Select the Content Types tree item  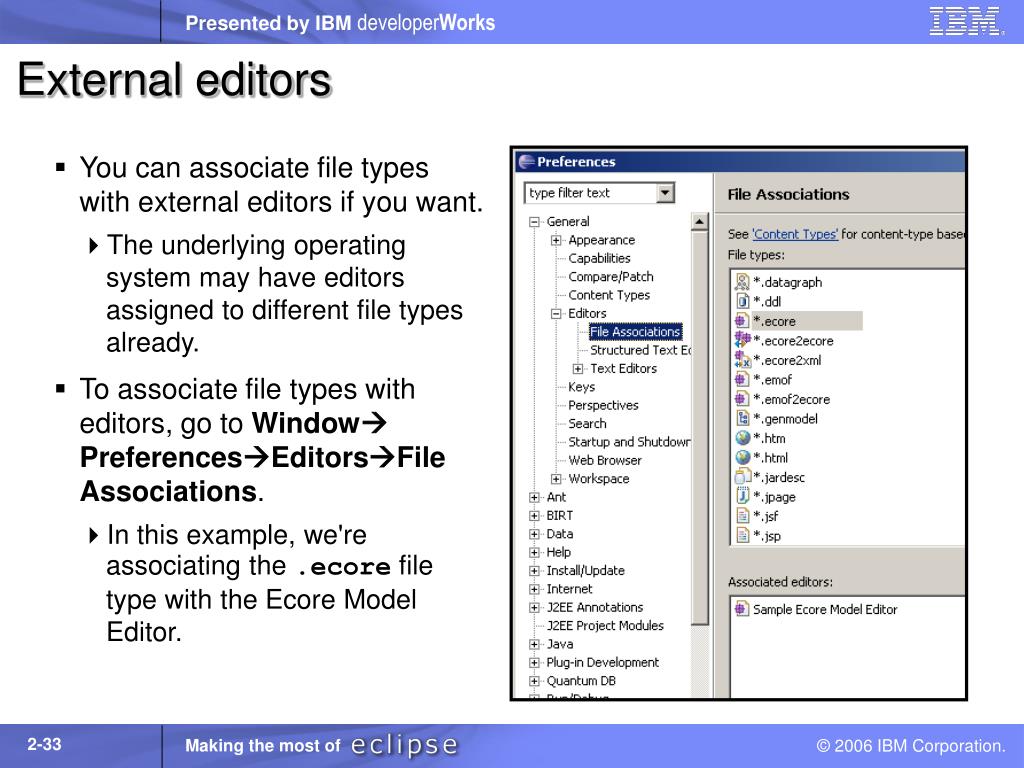pyautogui.click(x=609, y=295)
